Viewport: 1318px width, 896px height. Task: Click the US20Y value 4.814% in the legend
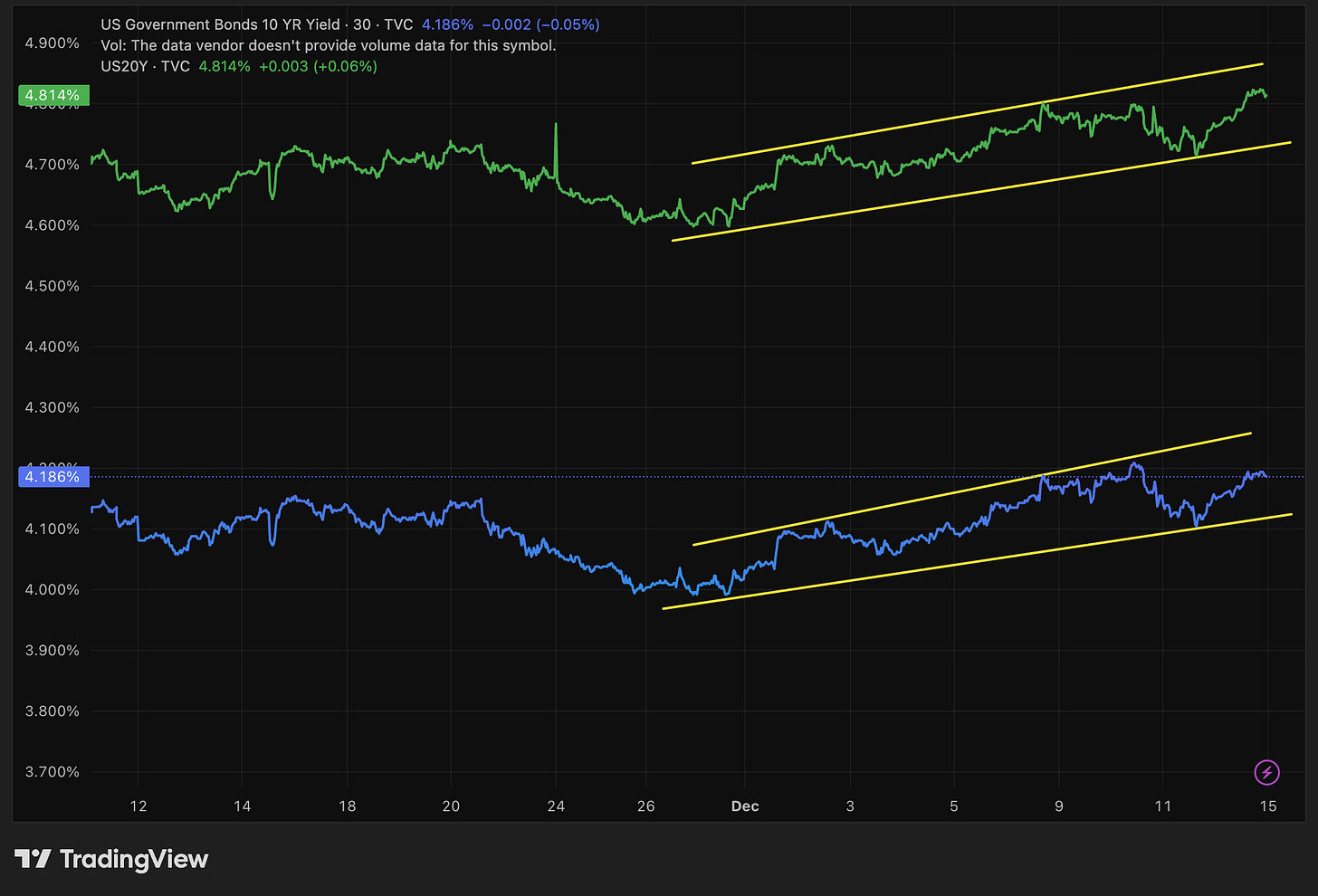pos(224,66)
